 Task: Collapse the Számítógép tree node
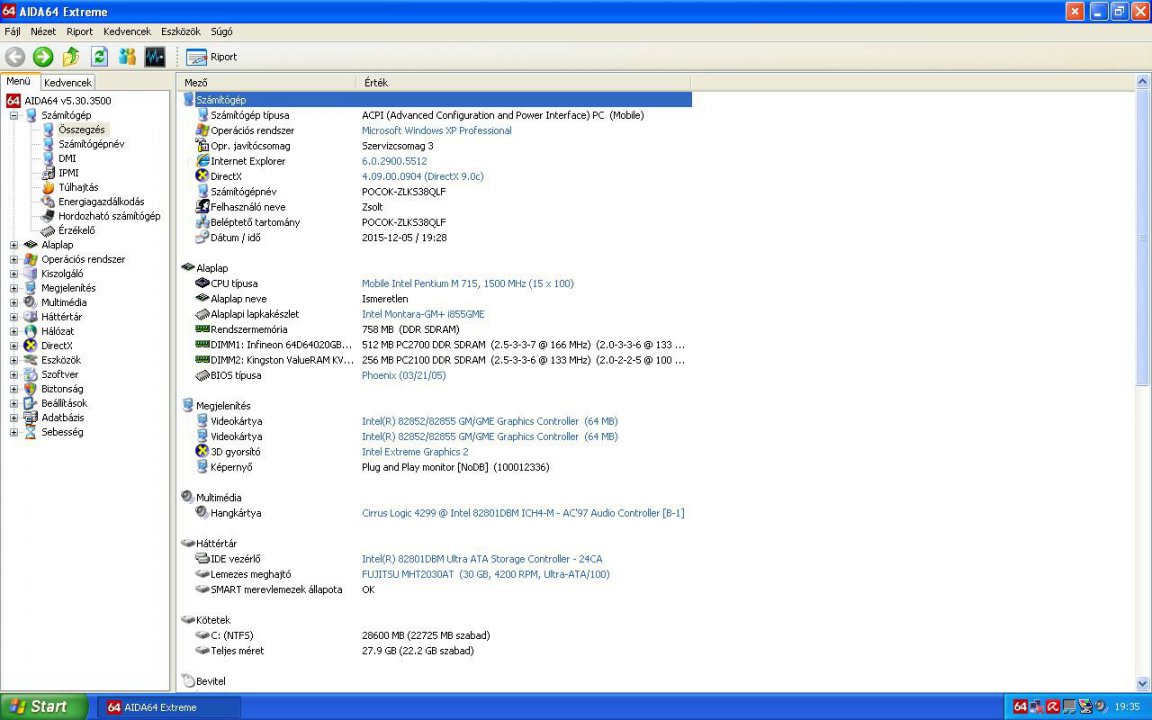point(13,115)
